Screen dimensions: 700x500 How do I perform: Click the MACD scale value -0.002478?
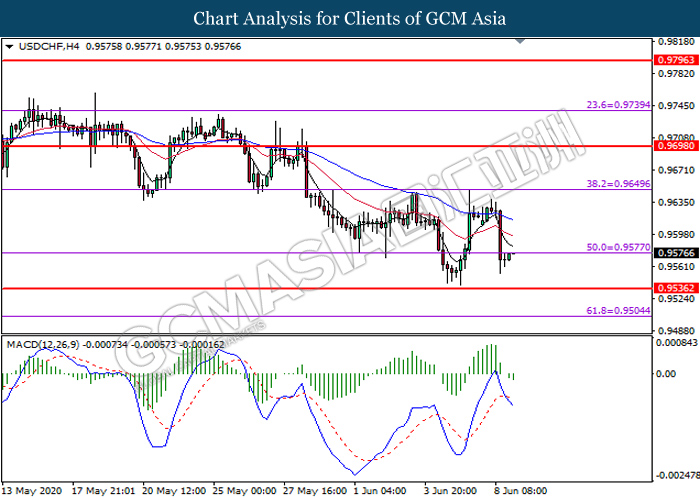point(677,475)
